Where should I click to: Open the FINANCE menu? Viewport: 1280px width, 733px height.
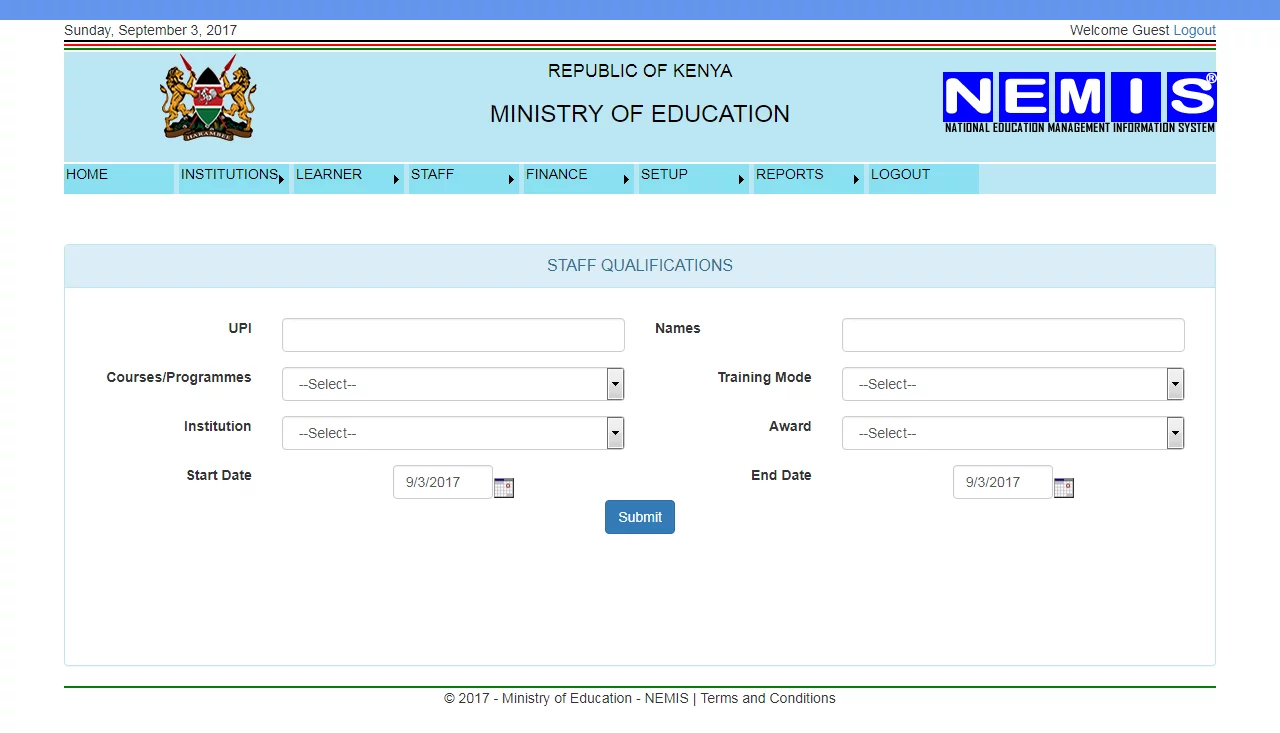(556, 174)
